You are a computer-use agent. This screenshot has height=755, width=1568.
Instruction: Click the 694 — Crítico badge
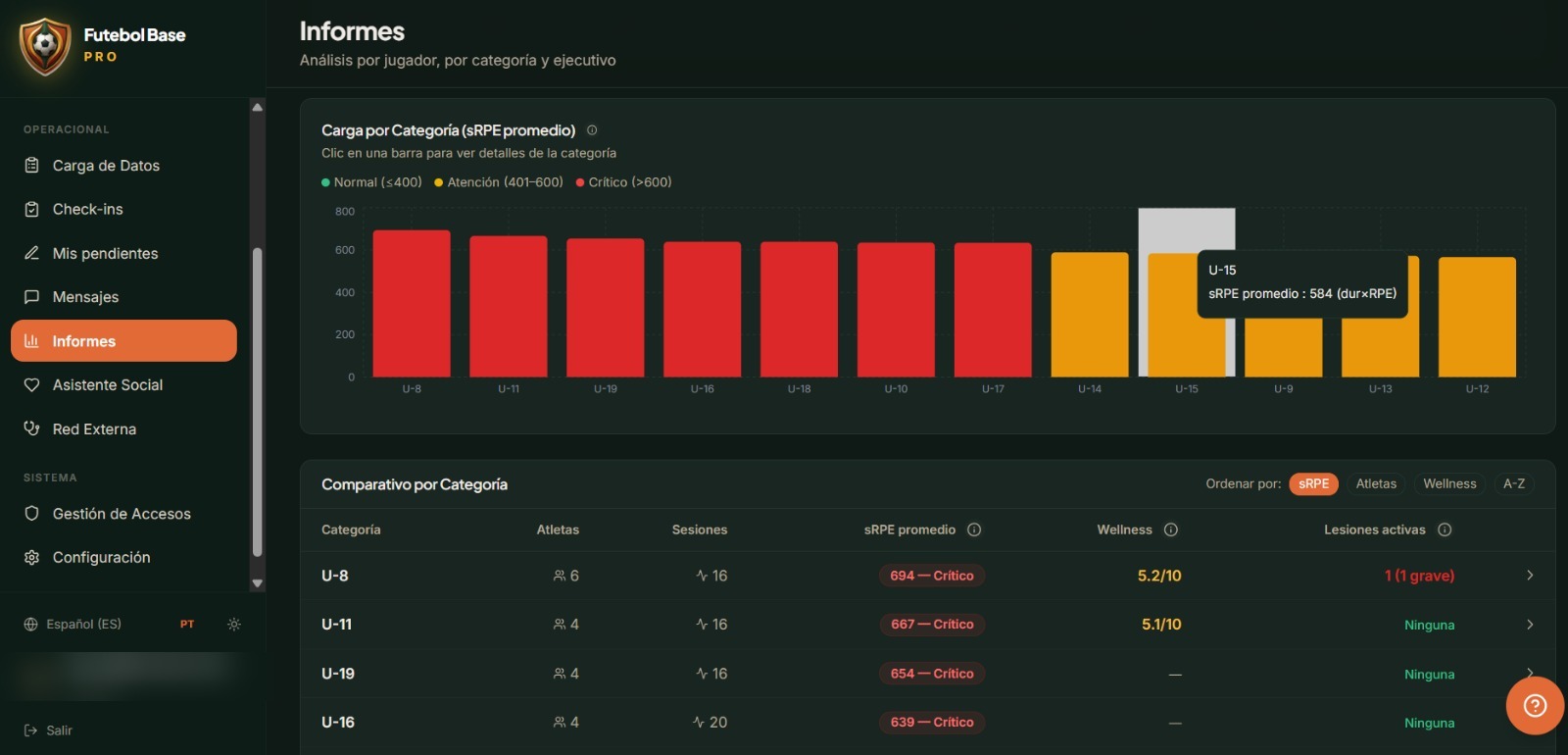[x=932, y=576]
